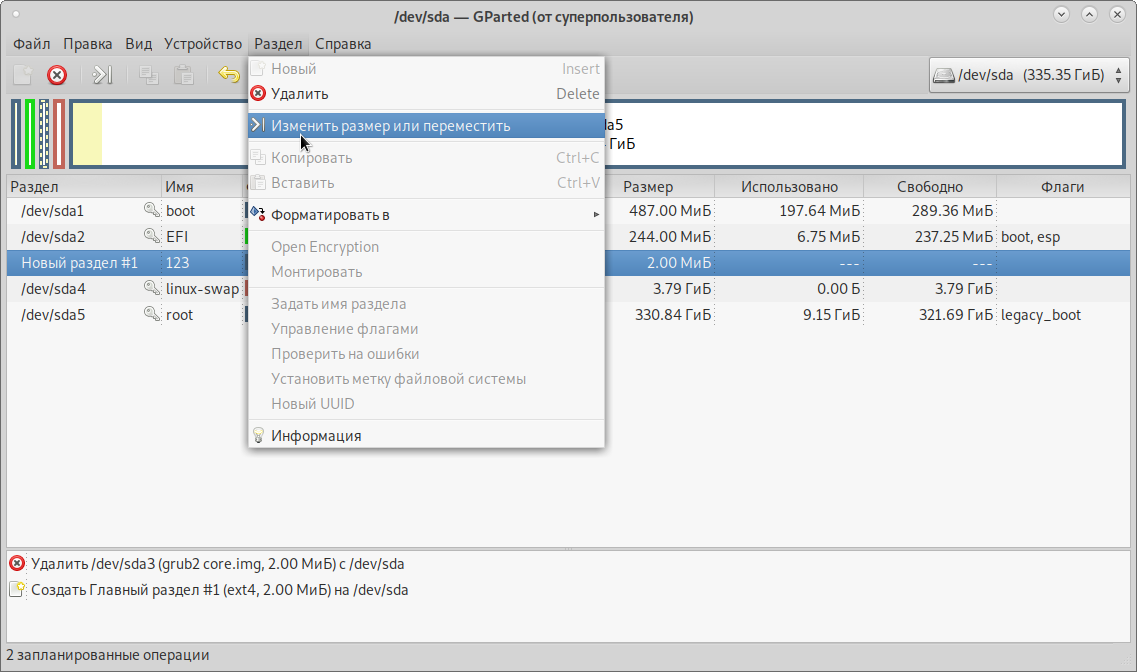Open the Правка menu
The height and width of the screenshot is (672, 1137).
tap(88, 43)
